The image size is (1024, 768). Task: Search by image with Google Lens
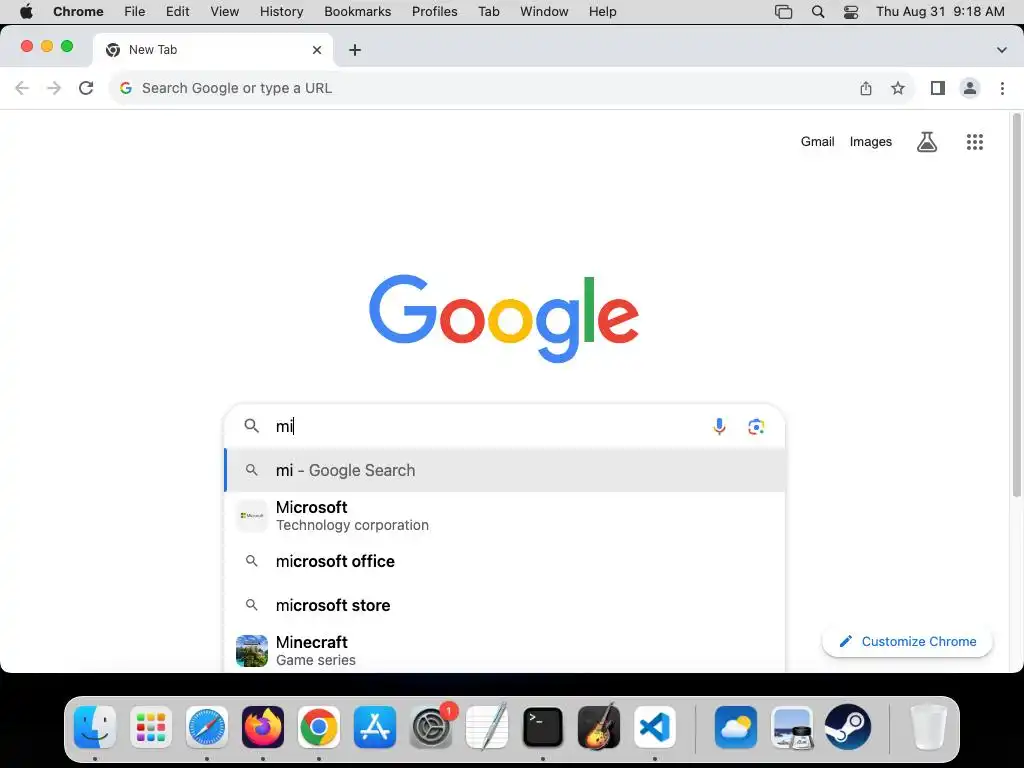[x=756, y=426]
